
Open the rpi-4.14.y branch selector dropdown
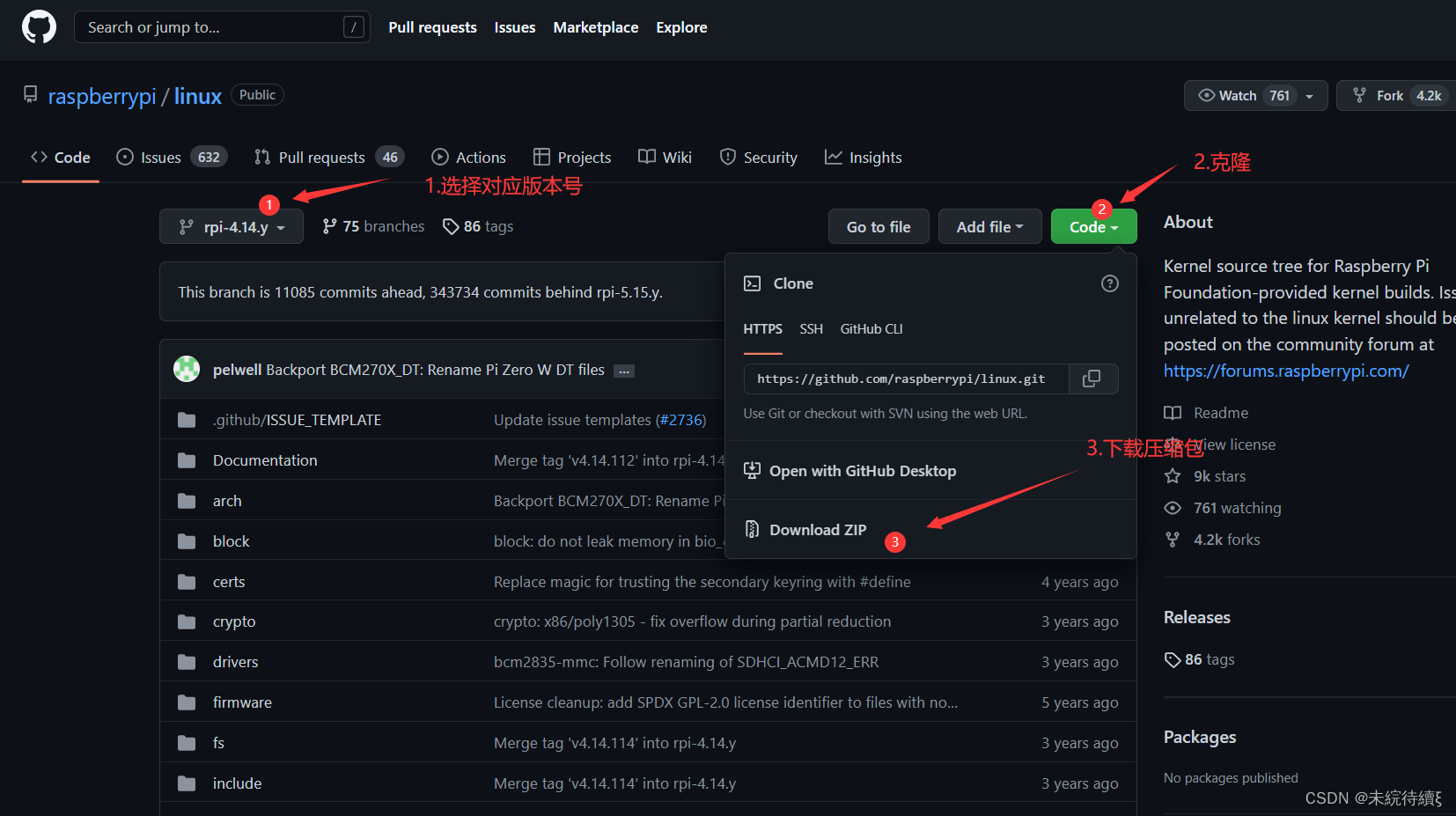tap(232, 227)
